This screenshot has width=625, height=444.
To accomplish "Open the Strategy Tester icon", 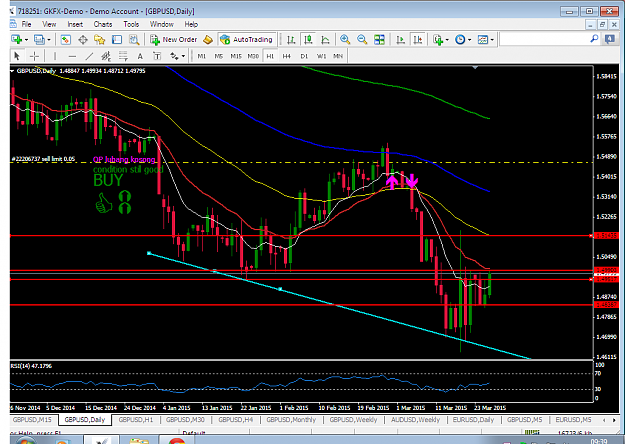I will 134,39.
